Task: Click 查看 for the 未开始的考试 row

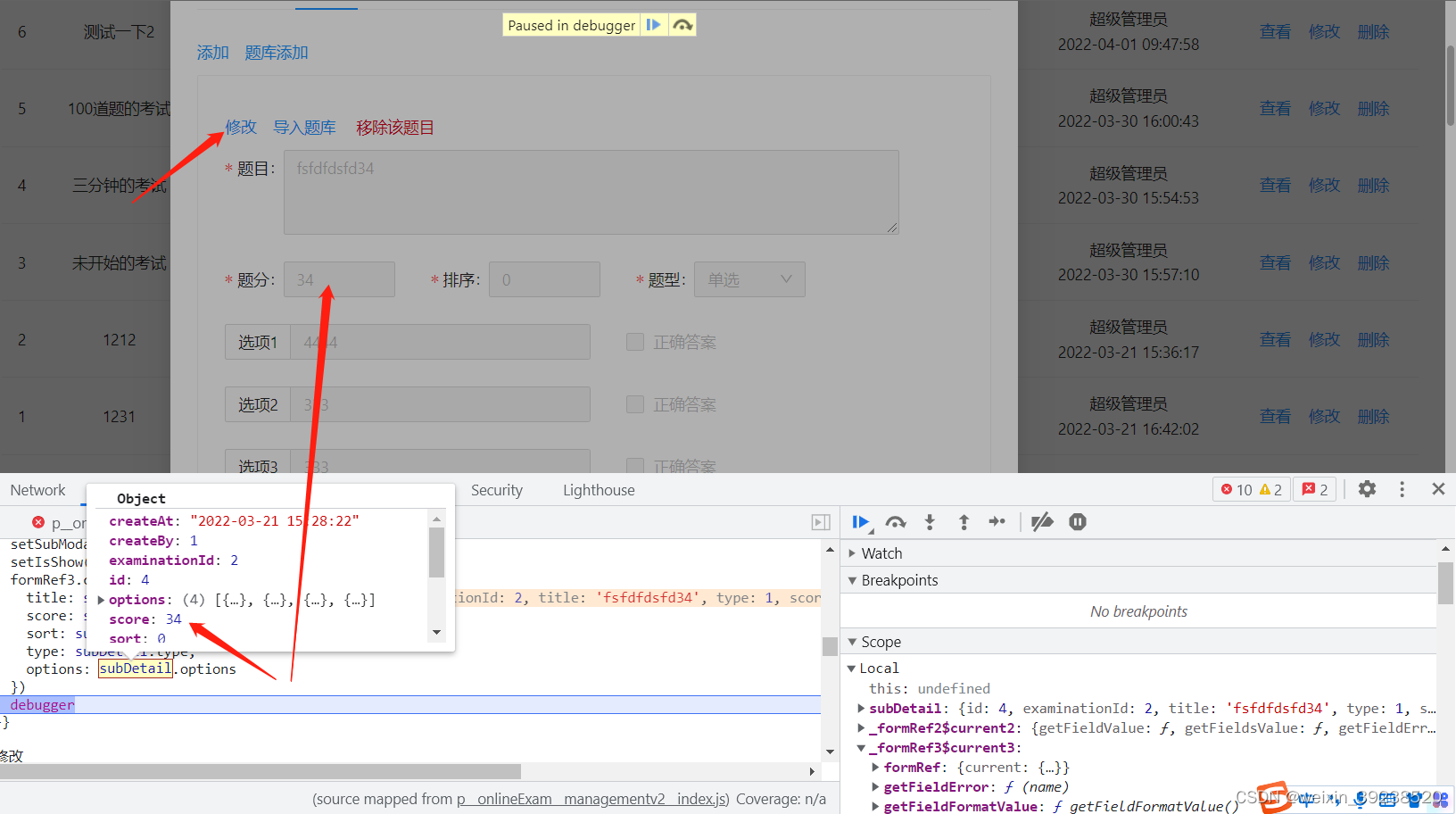Action: 1275,263
